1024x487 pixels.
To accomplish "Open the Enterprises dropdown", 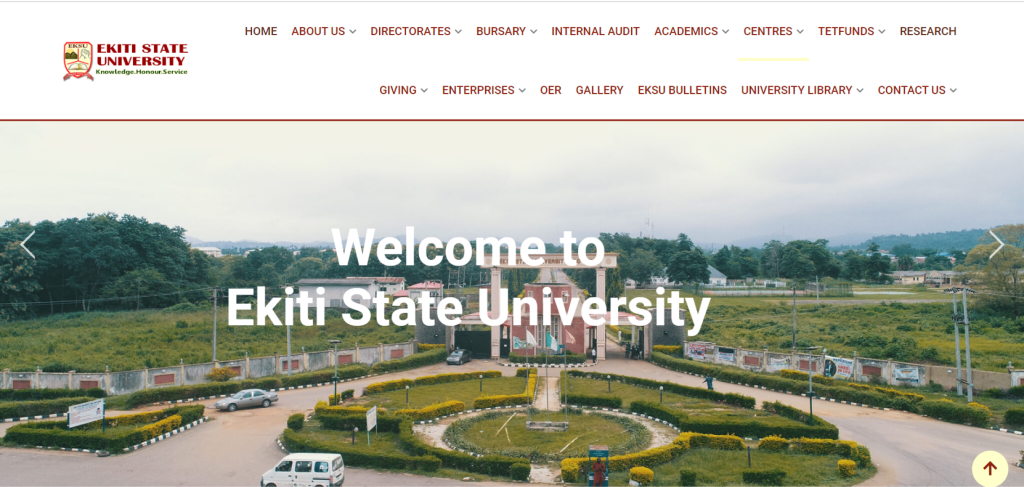I will [484, 90].
